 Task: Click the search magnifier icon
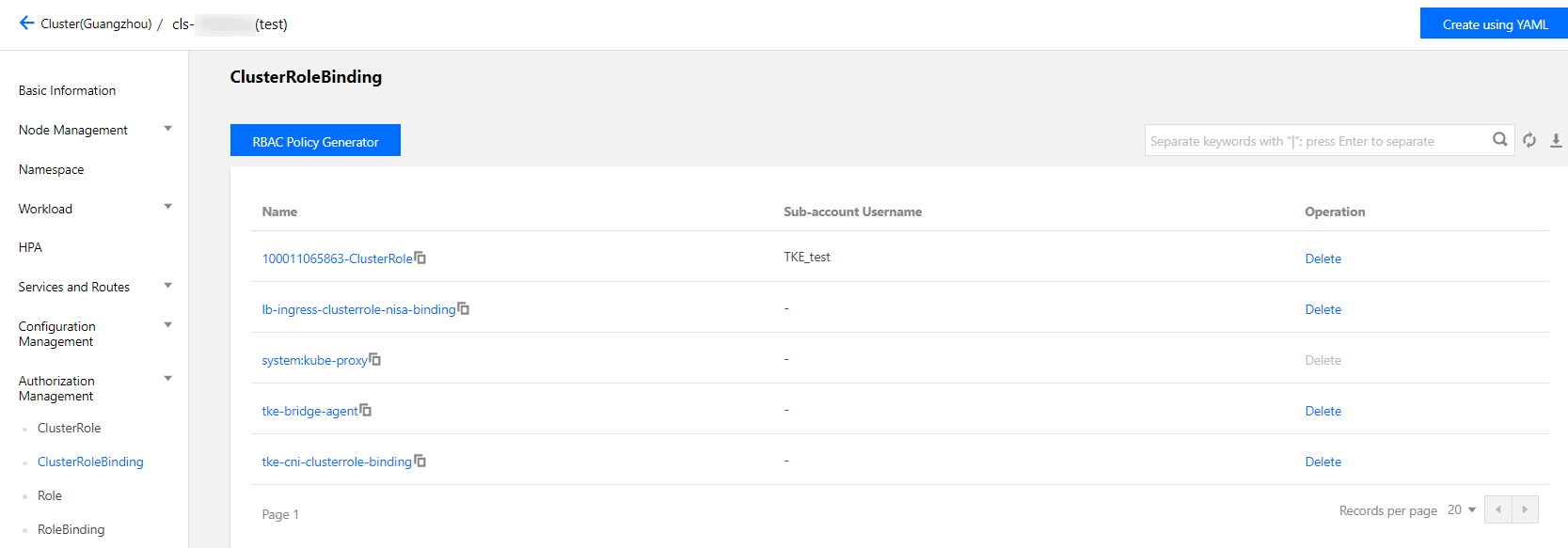pos(1500,140)
